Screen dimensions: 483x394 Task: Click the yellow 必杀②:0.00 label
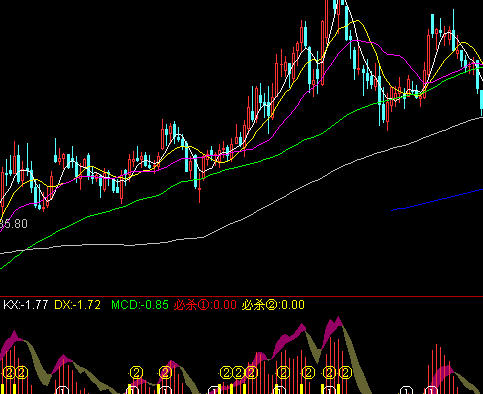click(x=273, y=305)
